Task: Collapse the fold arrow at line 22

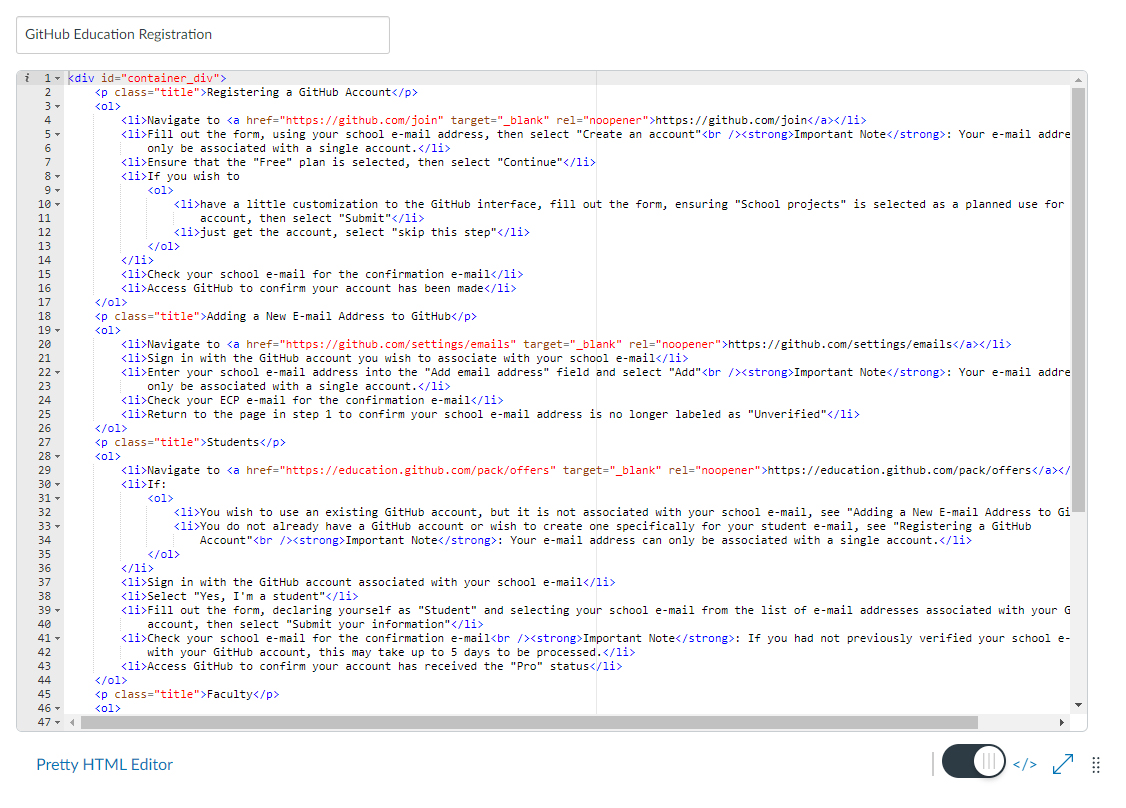Action: click(x=57, y=373)
